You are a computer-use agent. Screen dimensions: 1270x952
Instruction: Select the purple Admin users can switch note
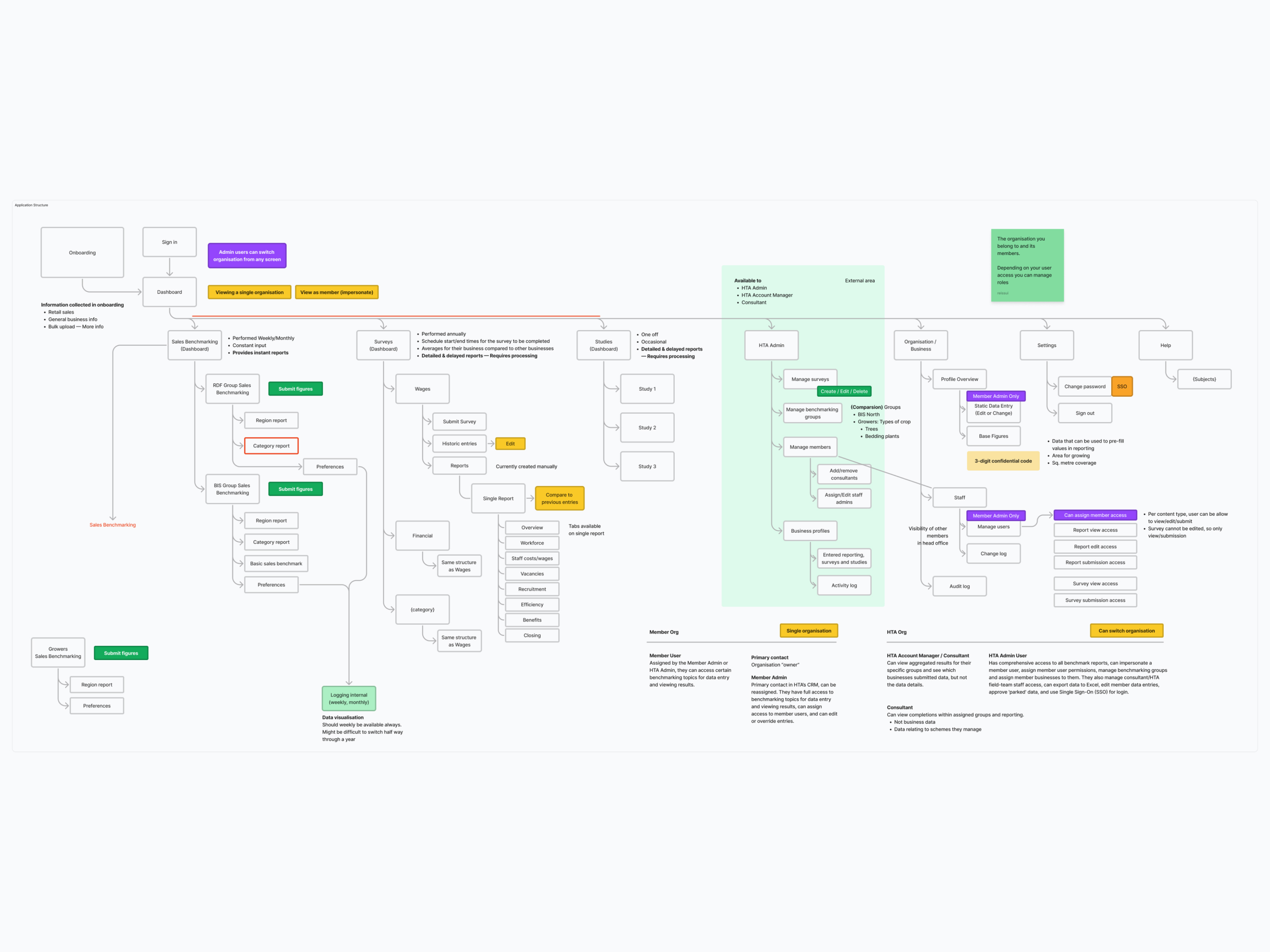coord(247,256)
